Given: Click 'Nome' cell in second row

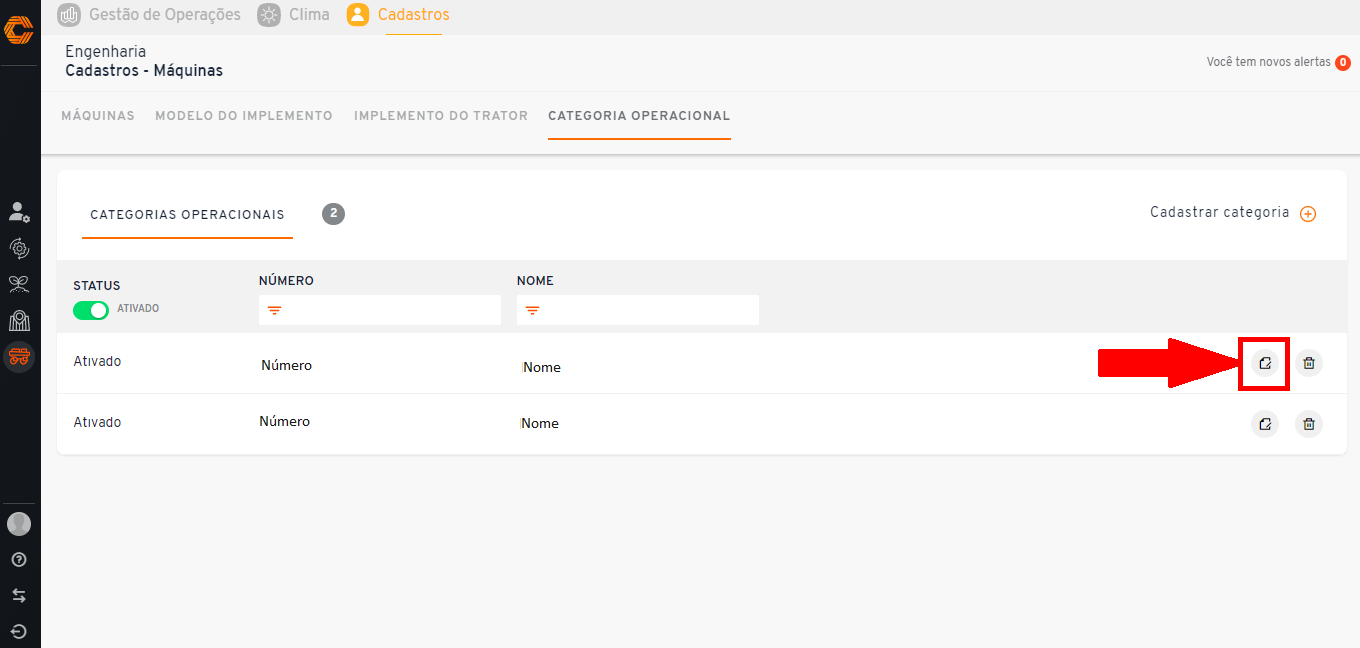Looking at the screenshot, I should click(539, 424).
